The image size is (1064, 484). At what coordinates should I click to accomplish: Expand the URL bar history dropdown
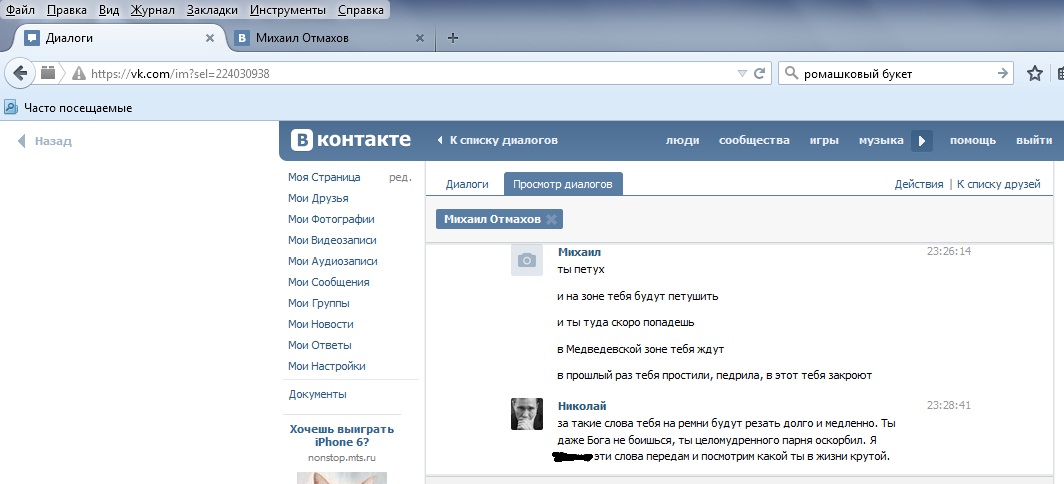coord(741,73)
